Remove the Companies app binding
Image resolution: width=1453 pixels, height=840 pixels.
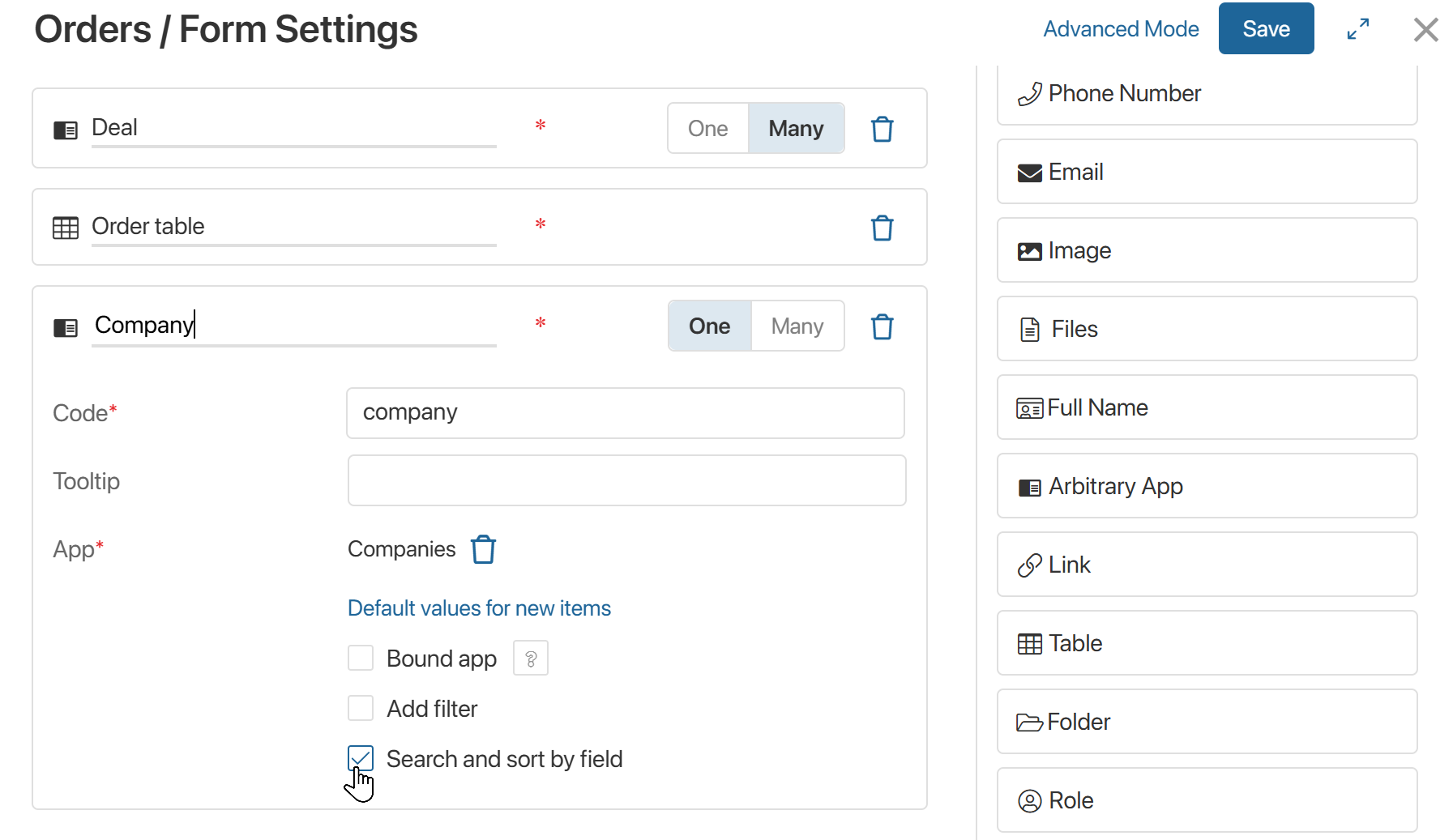pos(483,549)
